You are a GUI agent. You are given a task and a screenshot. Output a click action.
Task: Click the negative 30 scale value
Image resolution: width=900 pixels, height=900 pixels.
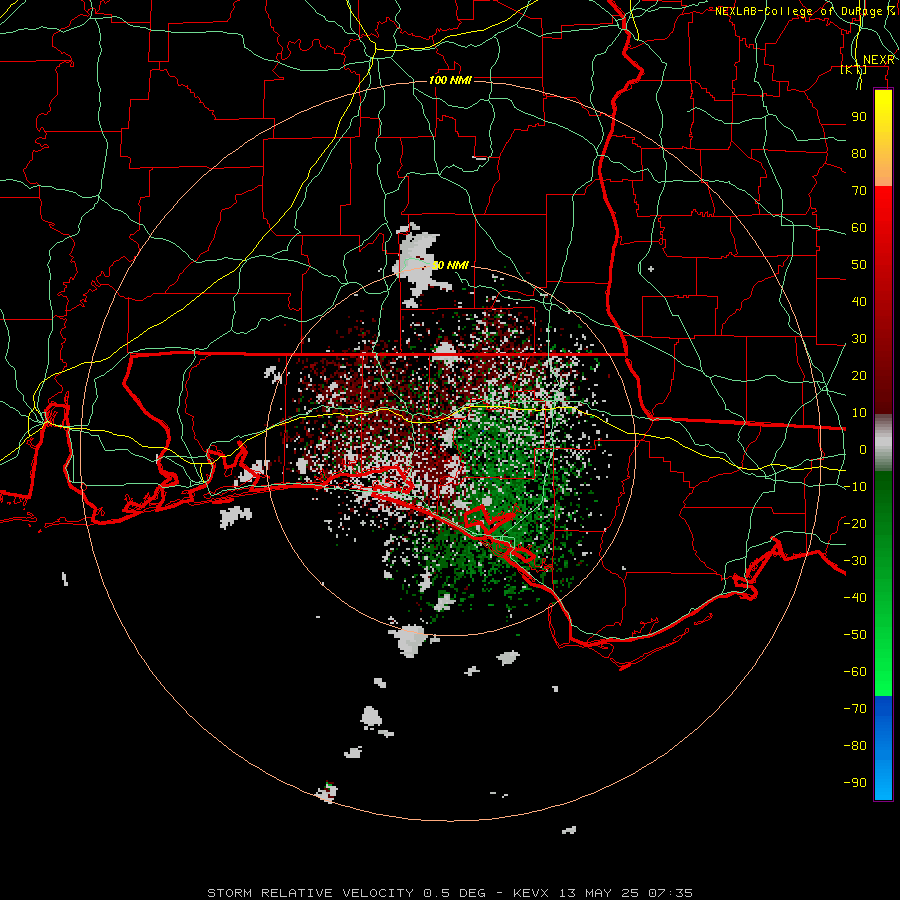[855, 561]
